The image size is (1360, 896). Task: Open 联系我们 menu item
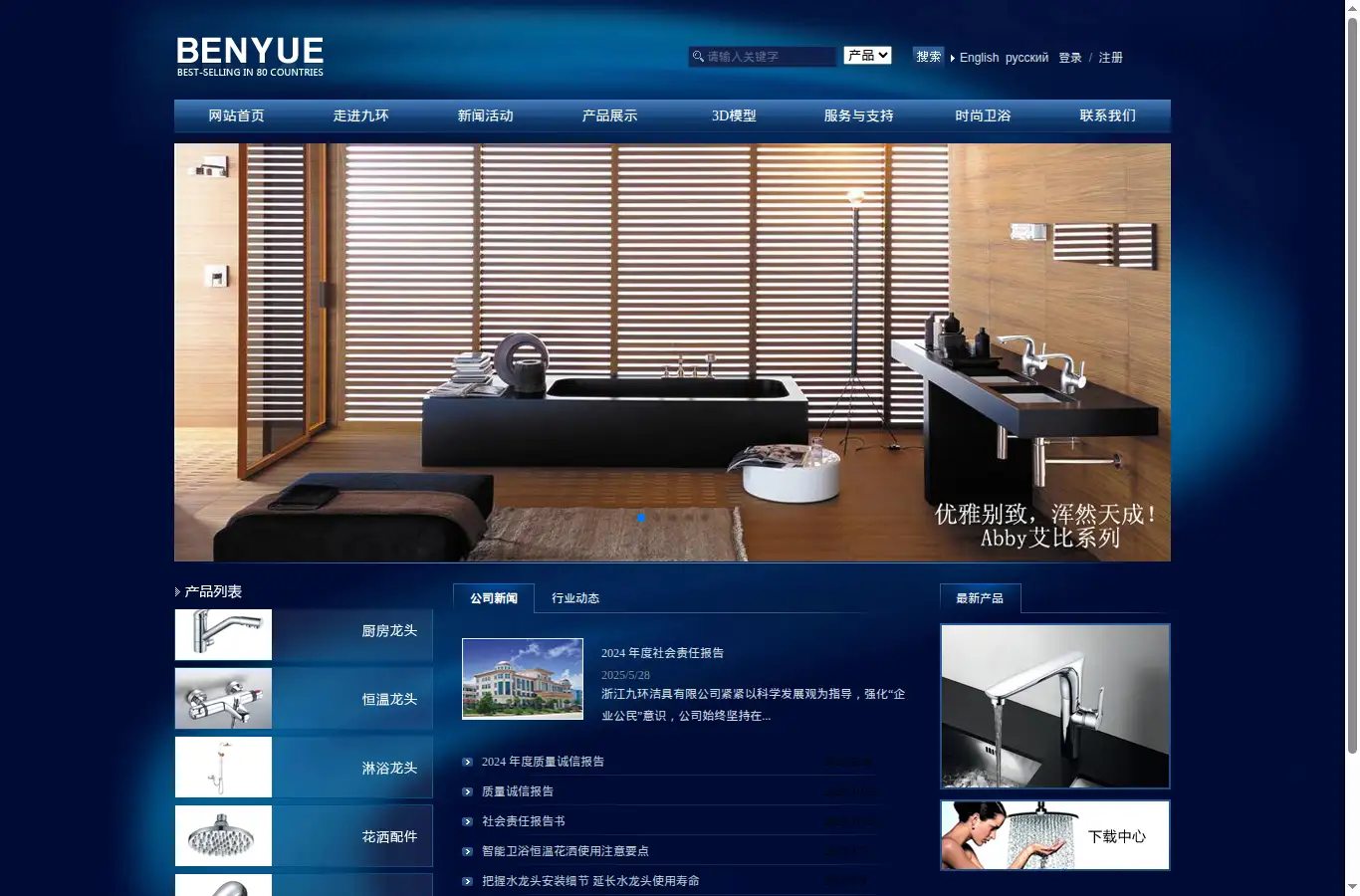1107,115
